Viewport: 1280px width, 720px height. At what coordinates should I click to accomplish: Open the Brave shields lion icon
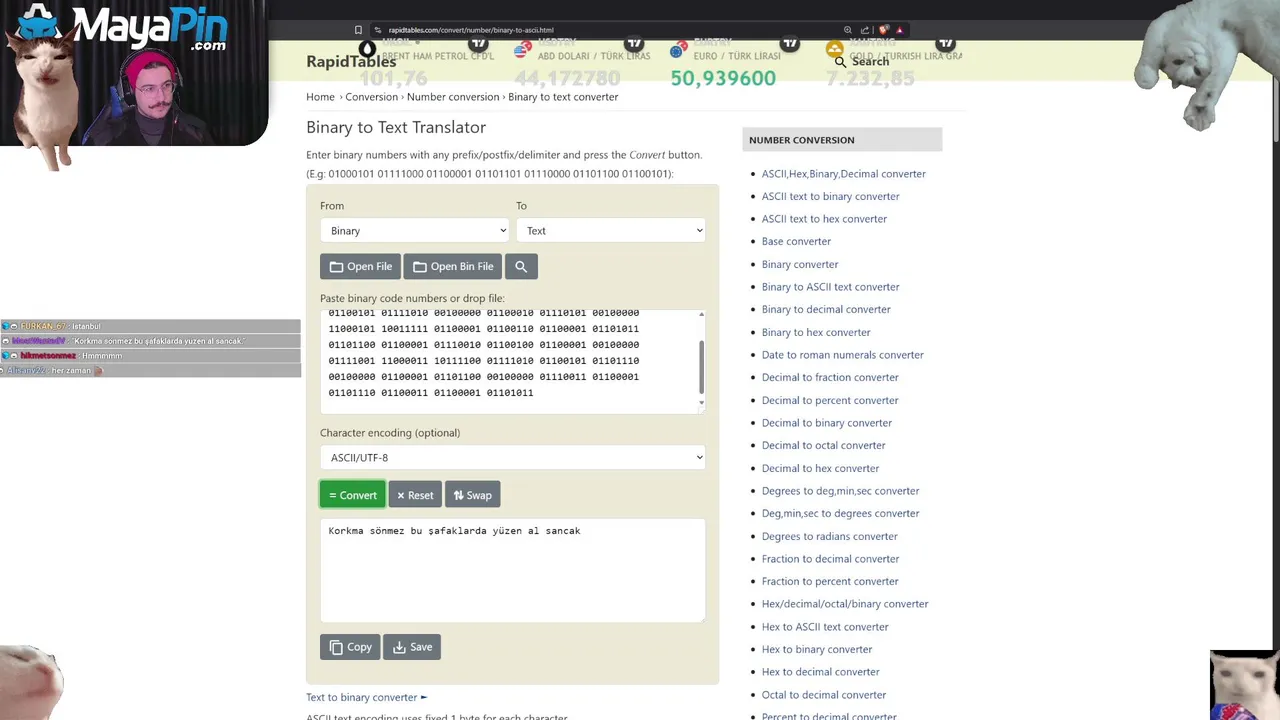click(x=883, y=30)
